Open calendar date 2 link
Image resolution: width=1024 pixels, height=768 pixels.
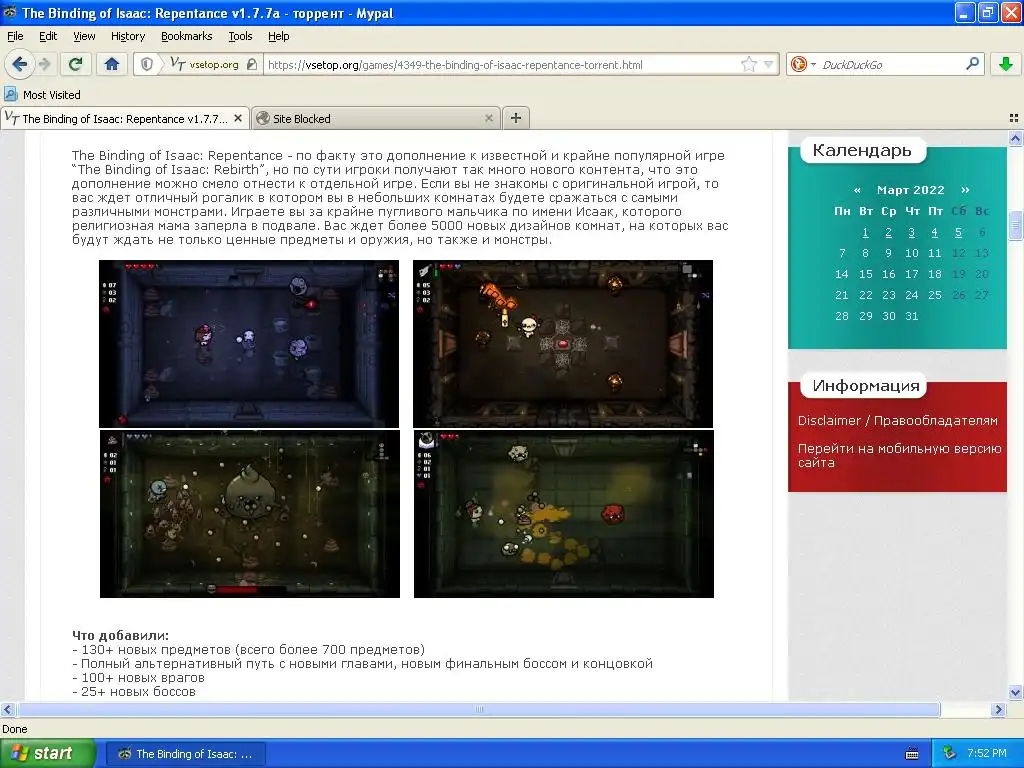888,232
